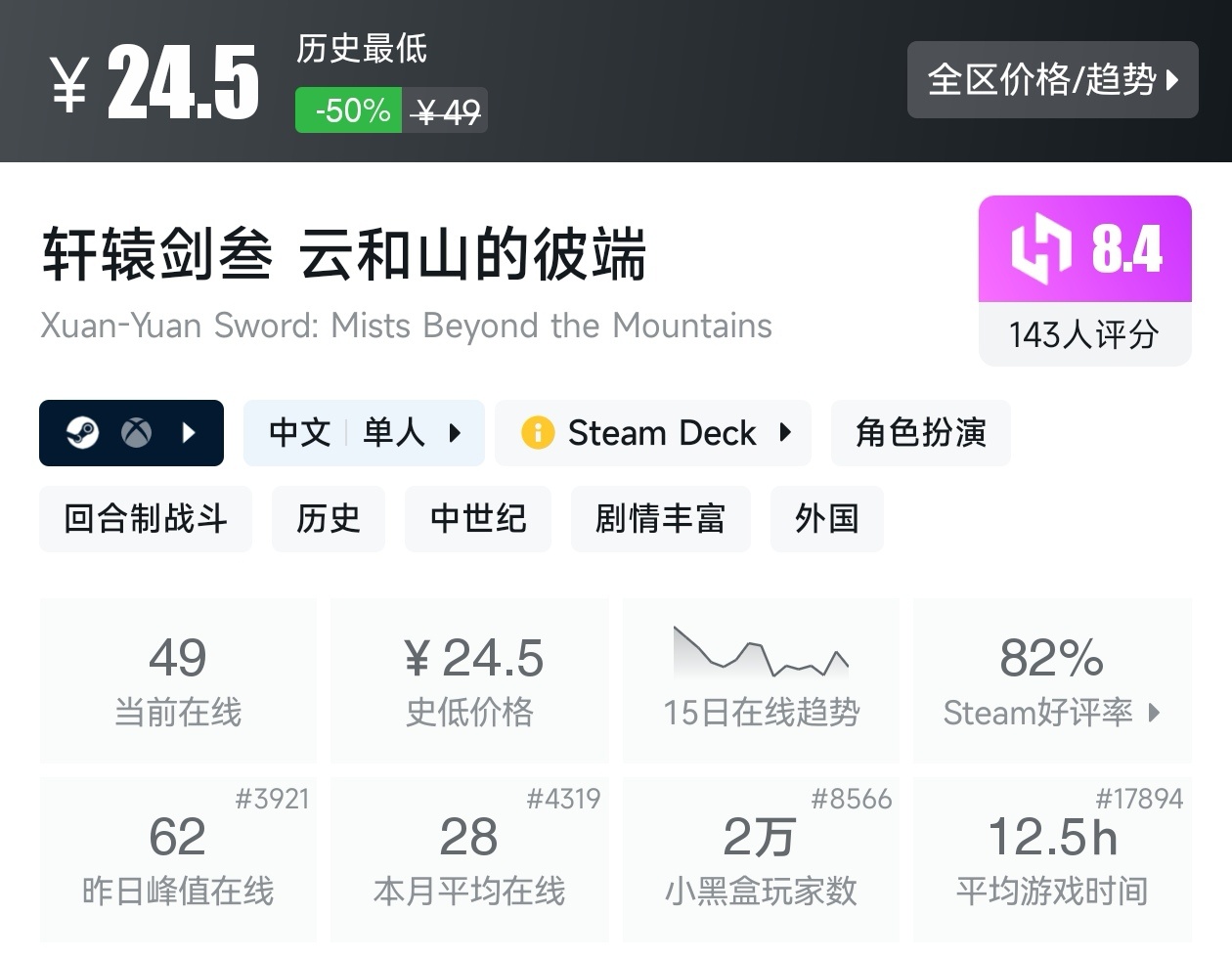Screen dimensions: 1232x958
Task: Expand the 中文 单人 language details arrow
Action: point(455,432)
